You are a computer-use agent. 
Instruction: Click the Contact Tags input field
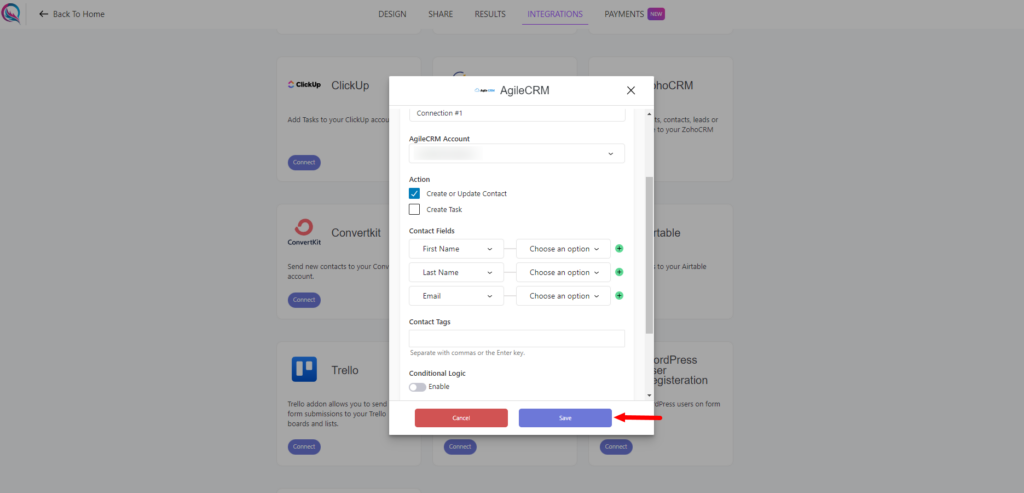click(x=517, y=338)
